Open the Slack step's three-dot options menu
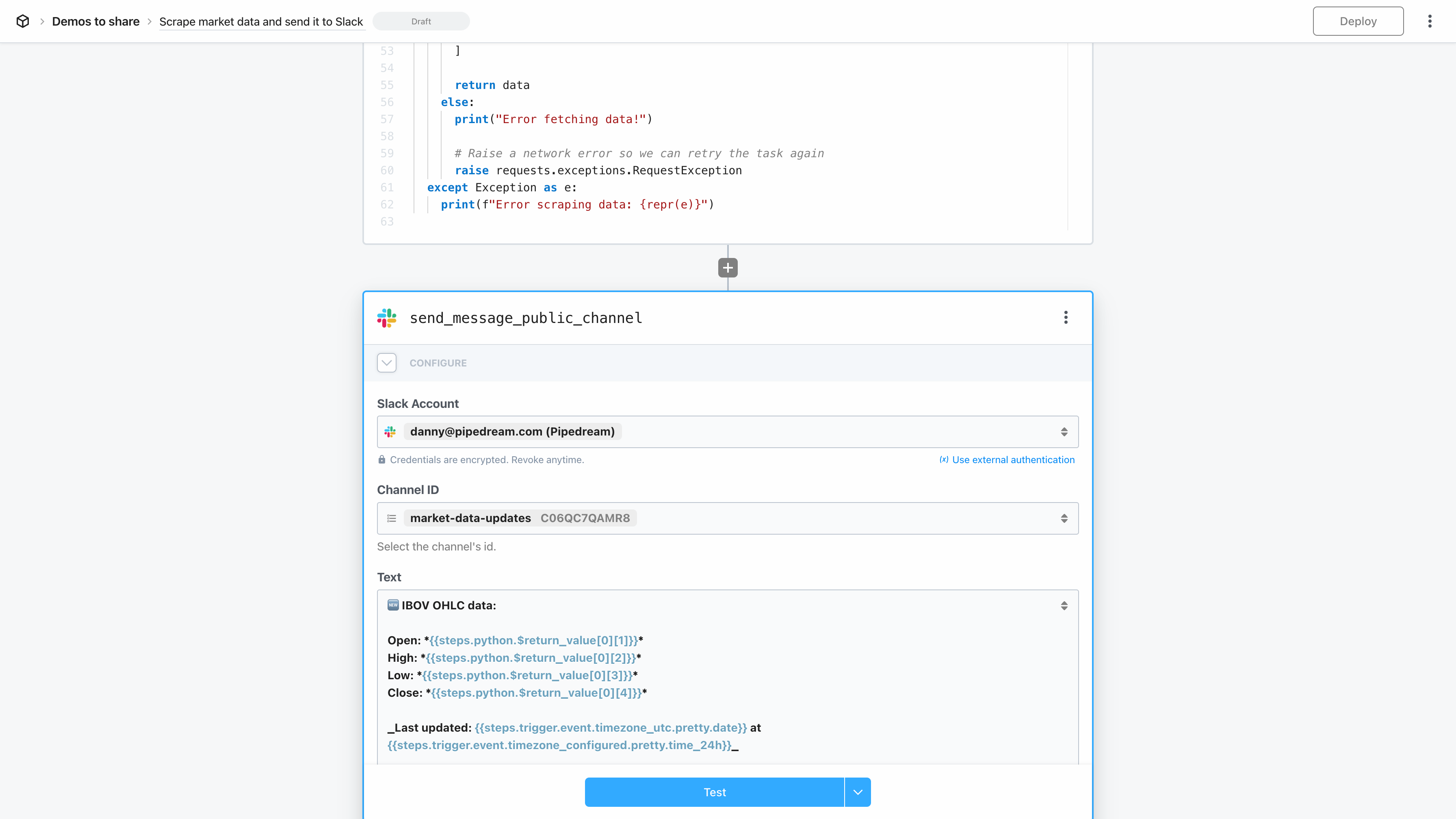Image resolution: width=1456 pixels, height=819 pixels. point(1066,317)
